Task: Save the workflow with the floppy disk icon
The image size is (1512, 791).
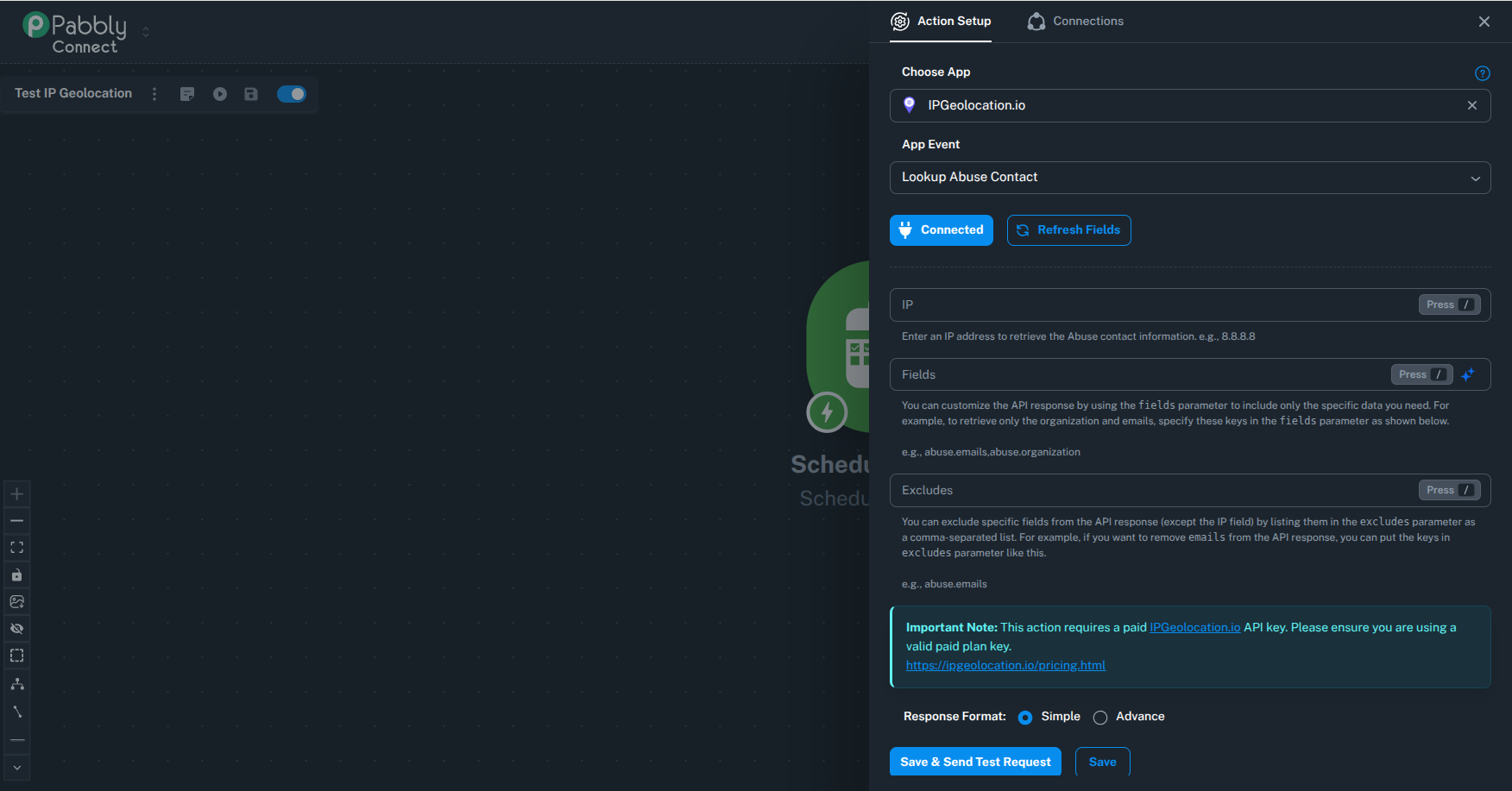Action: tap(251, 94)
